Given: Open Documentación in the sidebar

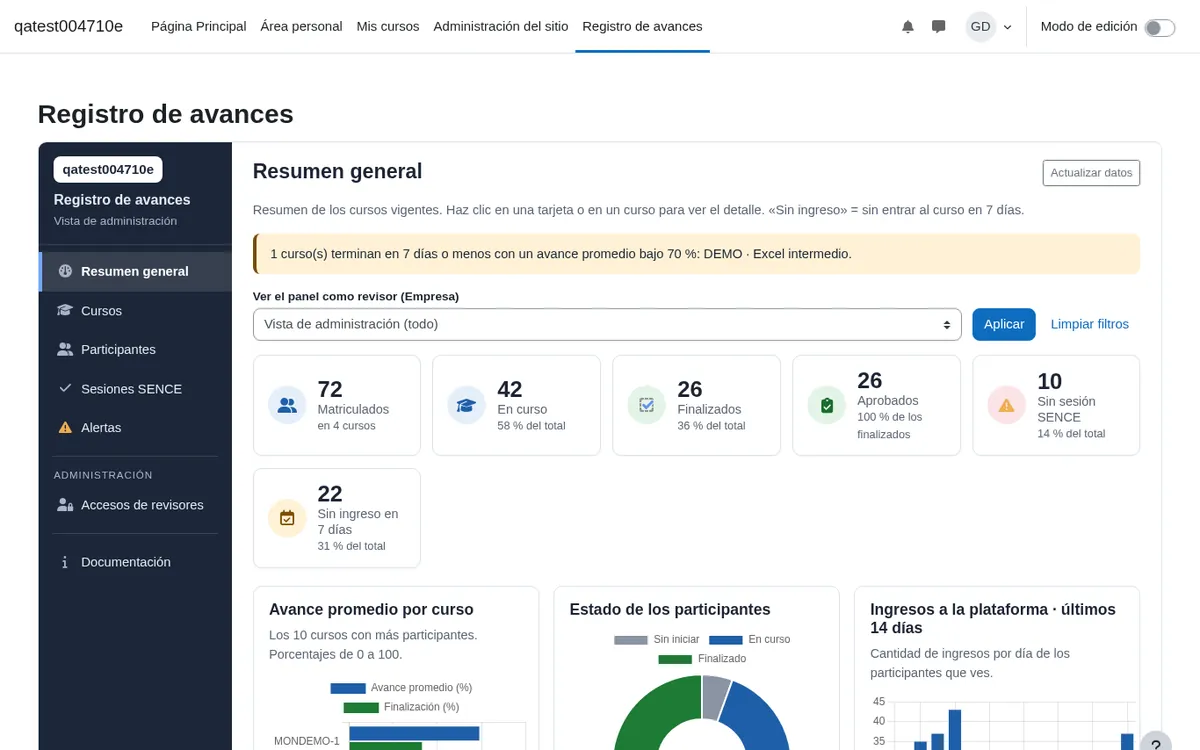Looking at the screenshot, I should click(135, 562).
